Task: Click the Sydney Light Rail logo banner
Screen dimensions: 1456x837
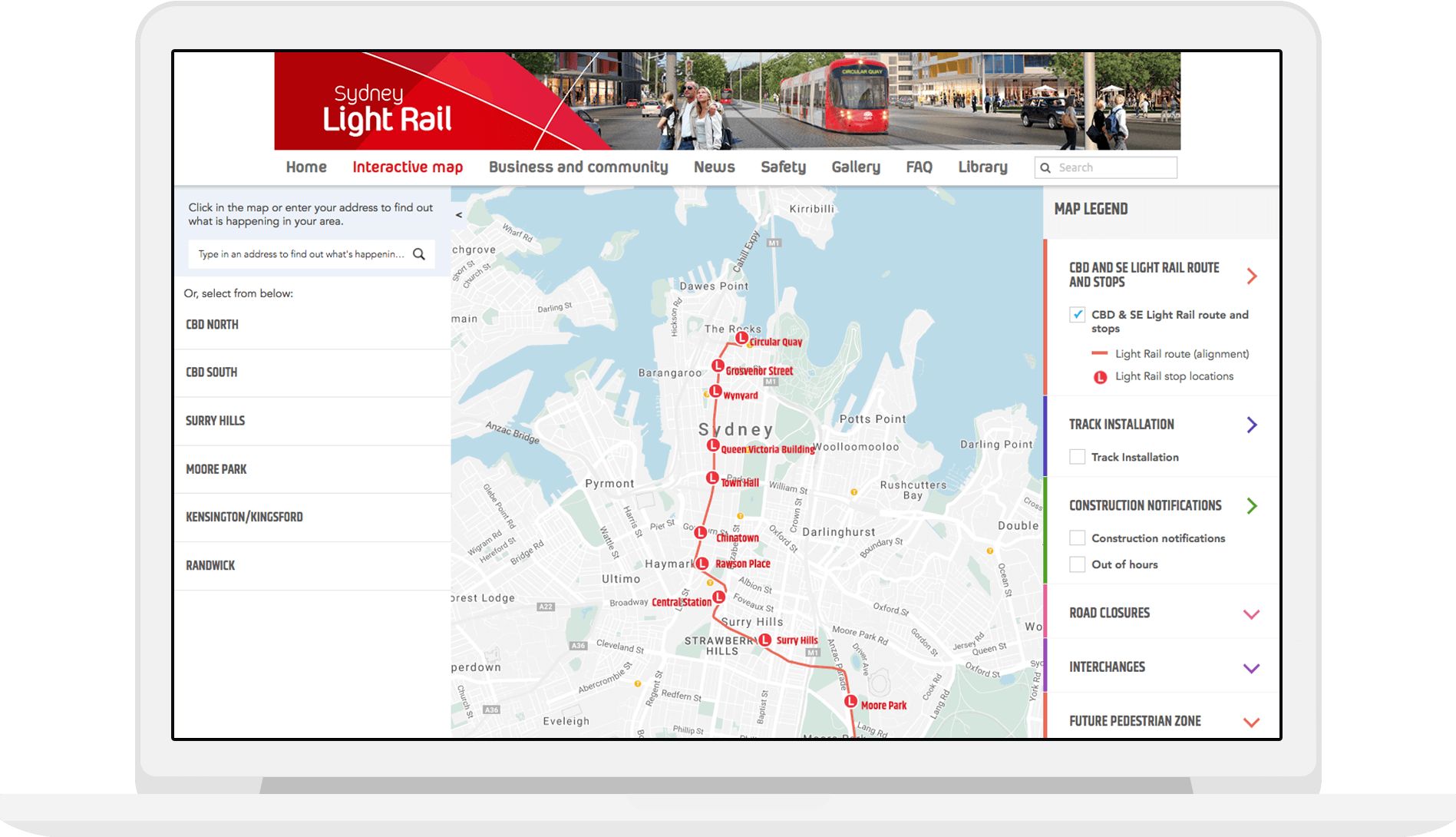Action: (x=388, y=108)
